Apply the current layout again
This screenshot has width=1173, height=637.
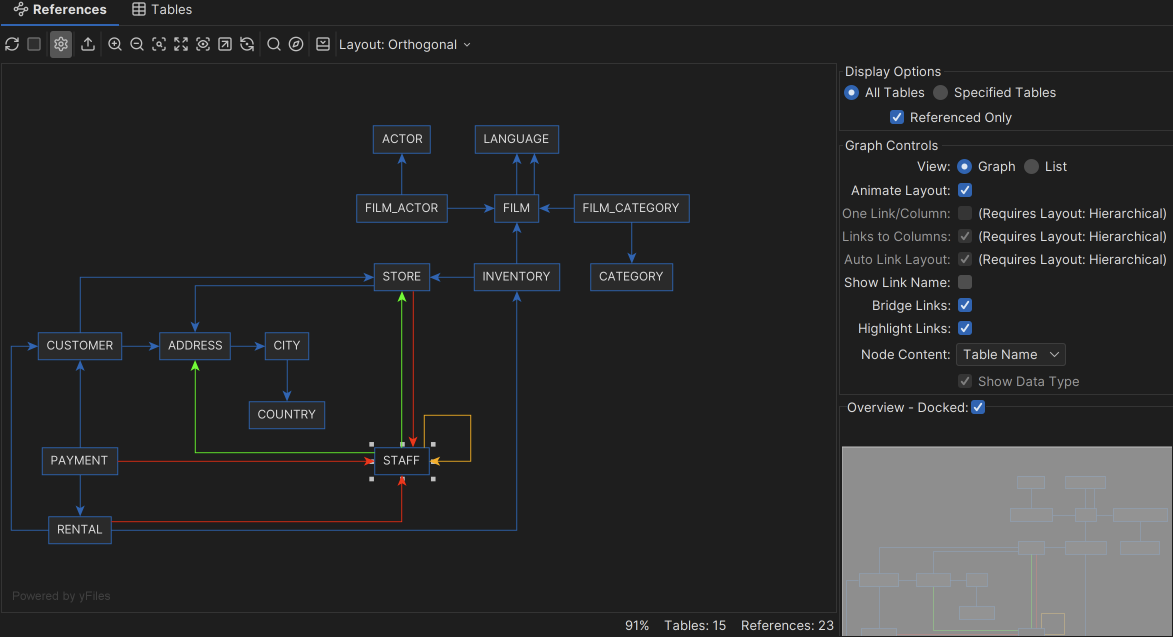(x=247, y=44)
